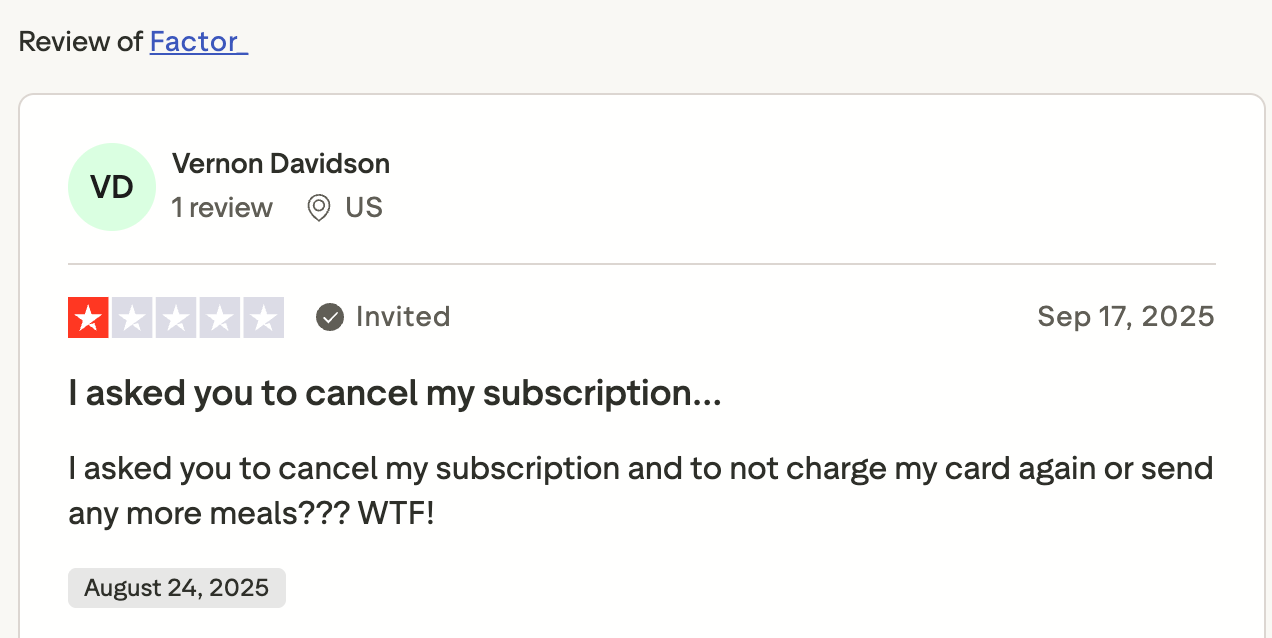The image size is (1272, 638).
Task: Open the "I asked you to cancel my subscription…" title
Action: [x=395, y=393]
